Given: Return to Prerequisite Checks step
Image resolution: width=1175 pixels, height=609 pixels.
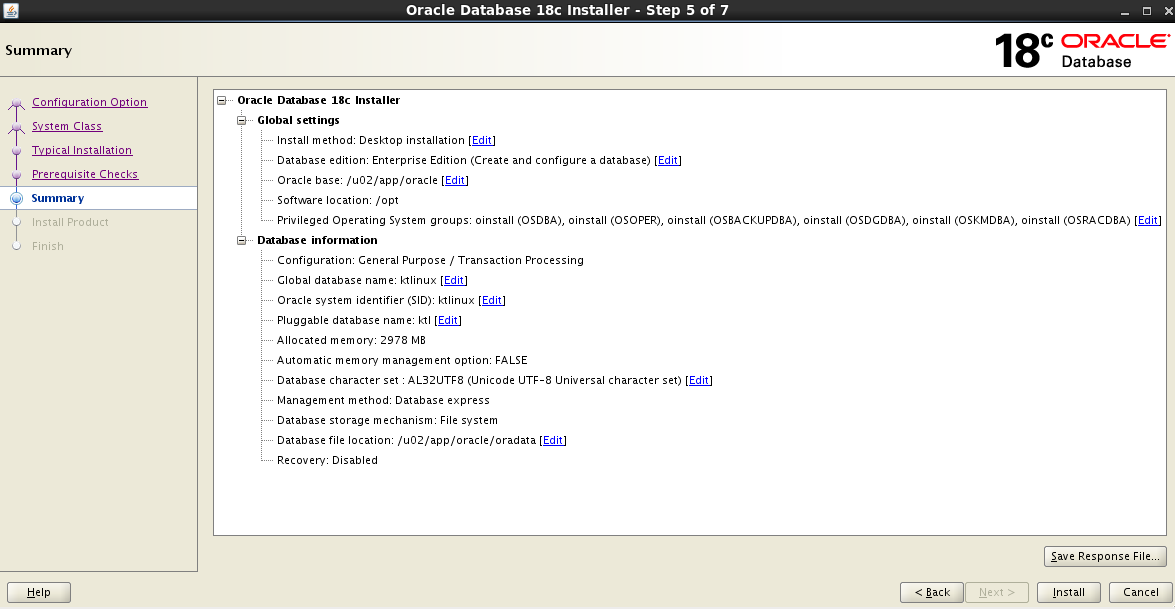Looking at the screenshot, I should [85, 174].
